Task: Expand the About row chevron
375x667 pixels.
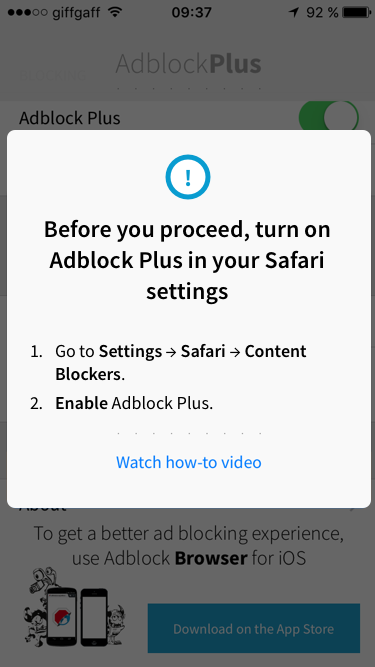Action: [354, 506]
